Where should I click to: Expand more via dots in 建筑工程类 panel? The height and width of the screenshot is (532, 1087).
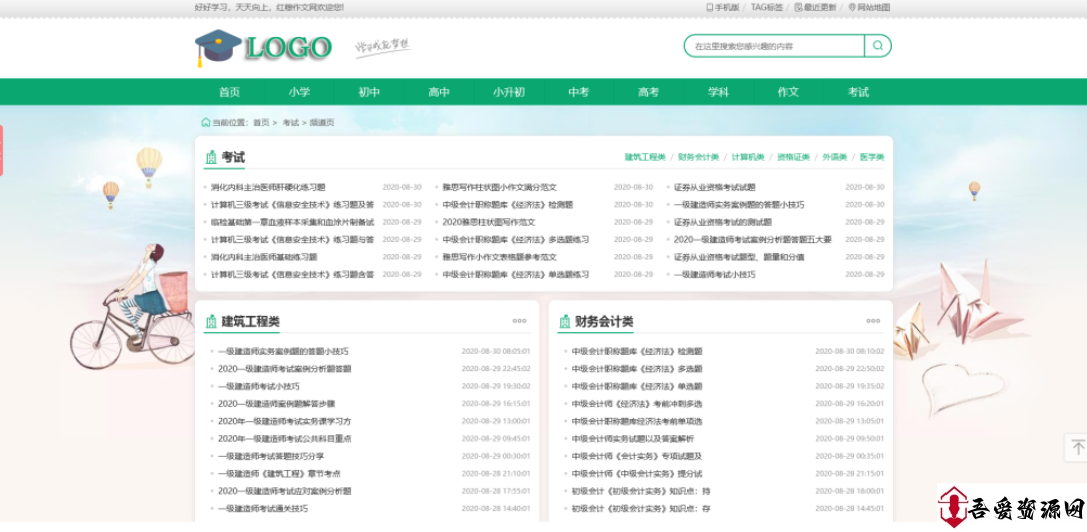[519, 321]
